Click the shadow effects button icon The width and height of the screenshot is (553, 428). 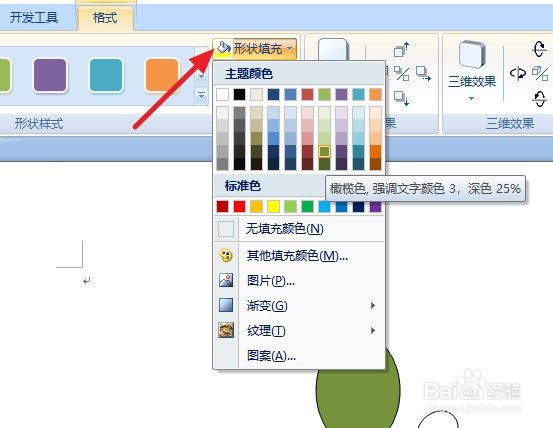click(x=333, y=49)
